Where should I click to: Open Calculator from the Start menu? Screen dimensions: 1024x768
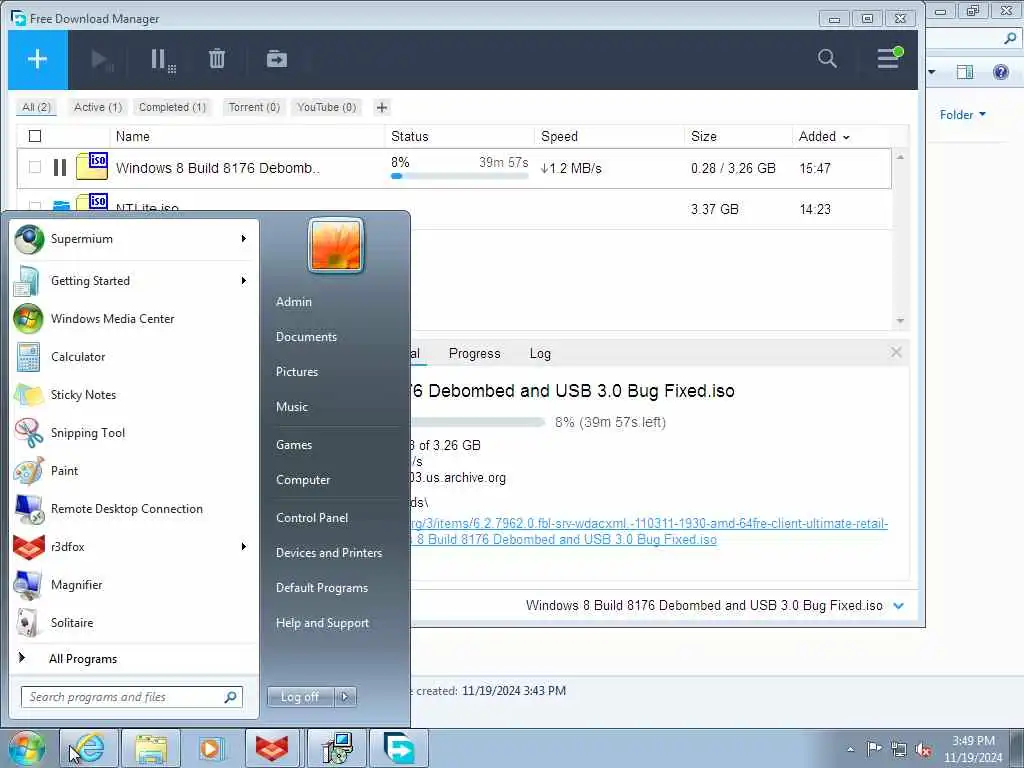click(134, 357)
